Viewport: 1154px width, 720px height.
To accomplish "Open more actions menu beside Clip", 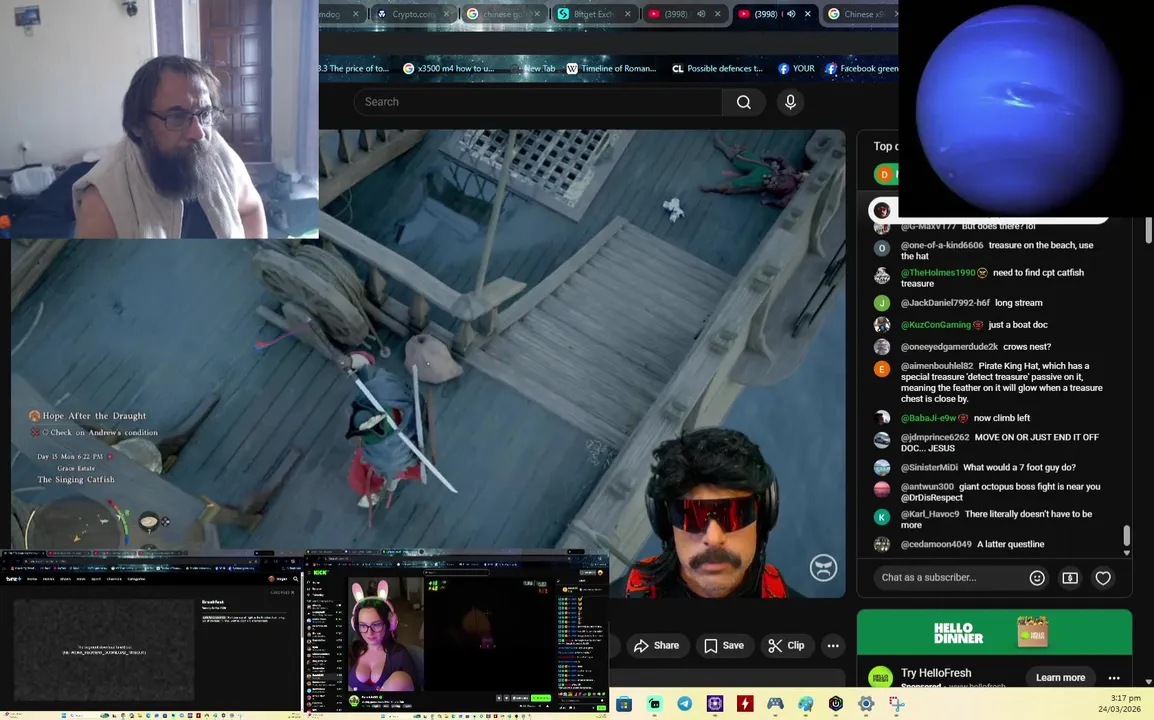I will (x=832, y=646).
